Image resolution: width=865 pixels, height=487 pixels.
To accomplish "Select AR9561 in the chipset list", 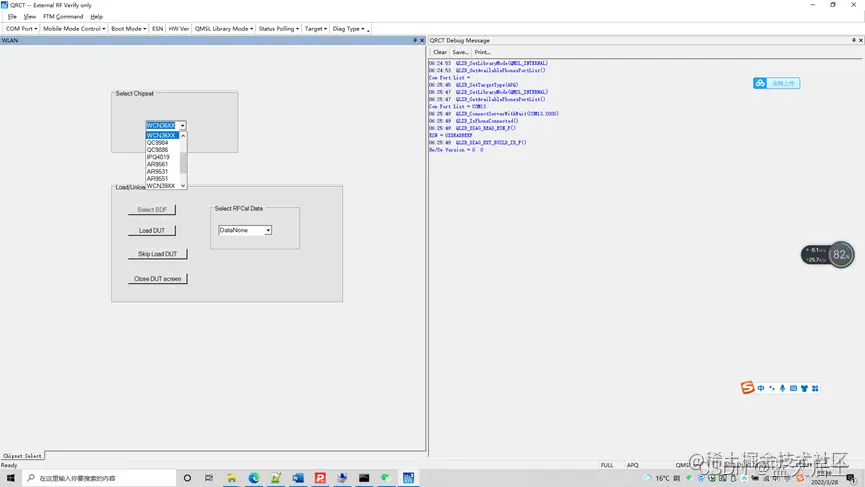I will click(162, 164).
